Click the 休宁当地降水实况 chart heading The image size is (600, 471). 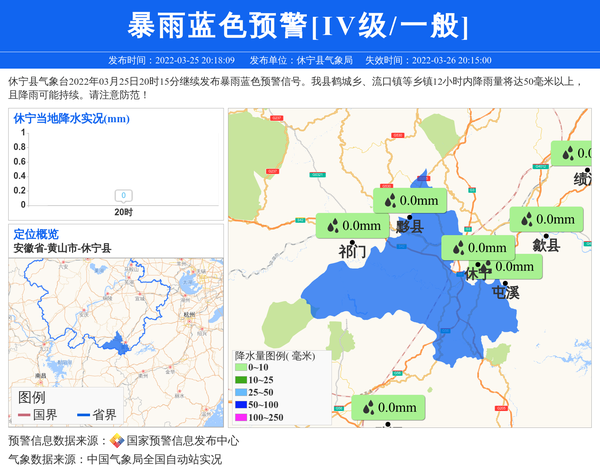click(71, 119)
